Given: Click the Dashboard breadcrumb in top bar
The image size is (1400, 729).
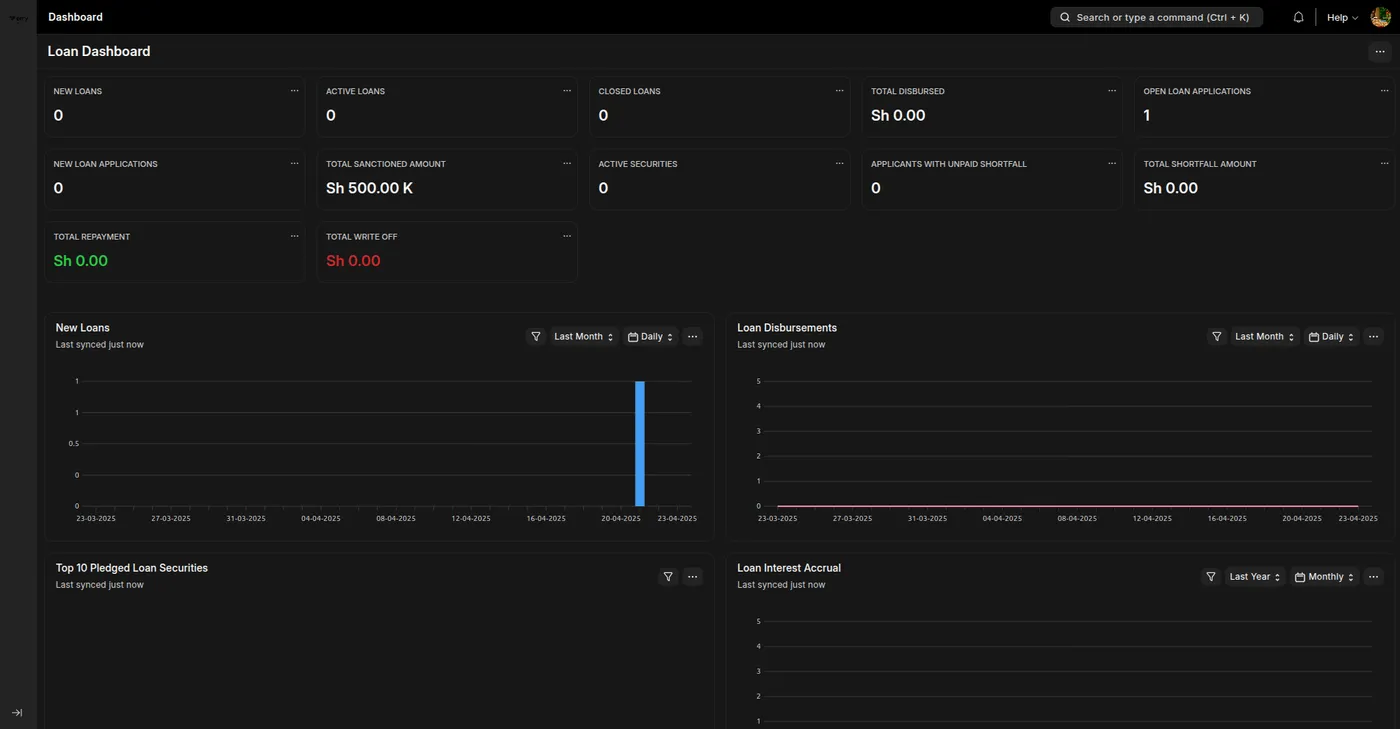Looking at the screenshot, I should (75, 17).
